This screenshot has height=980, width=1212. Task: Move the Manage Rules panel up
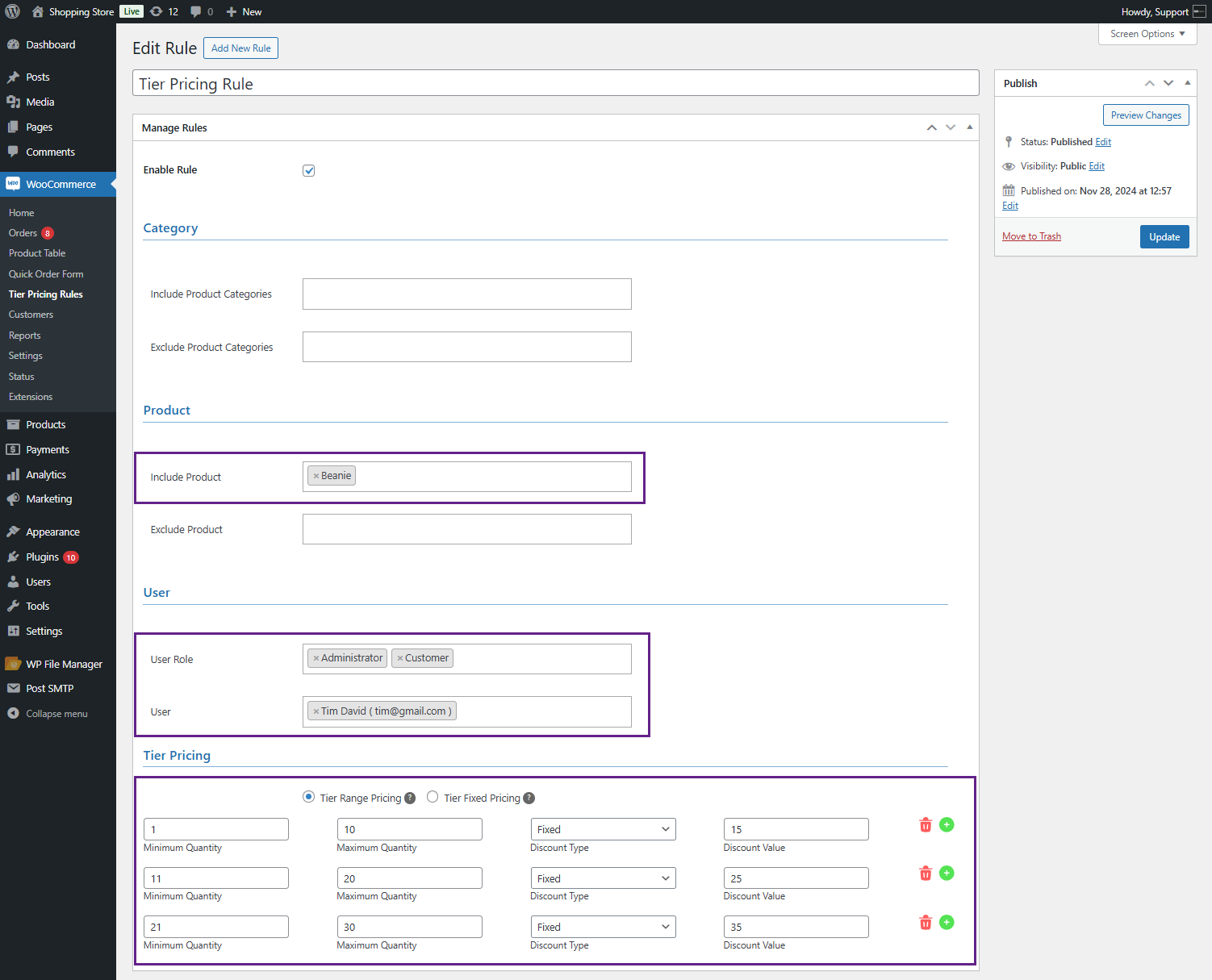click(932, 127)
